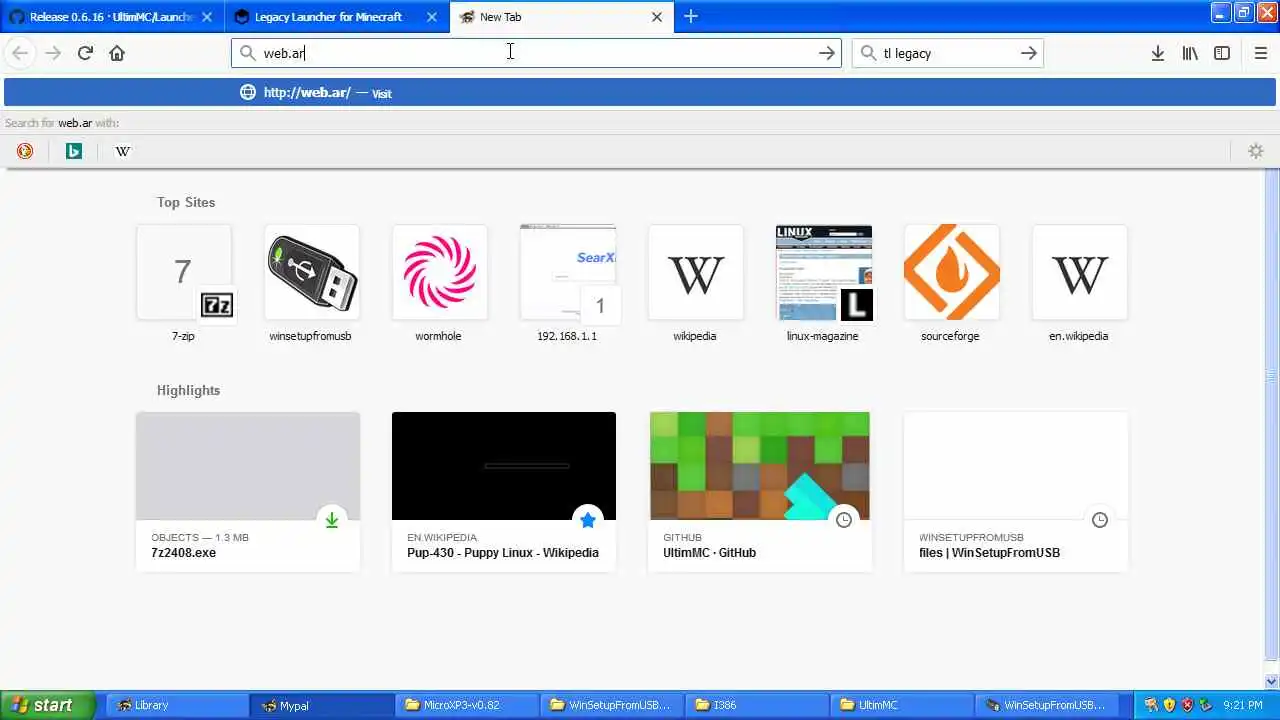Click inside the address bar showing web.ar
This screenshot has width=1280, height=720.
click(x=536, y=53)
